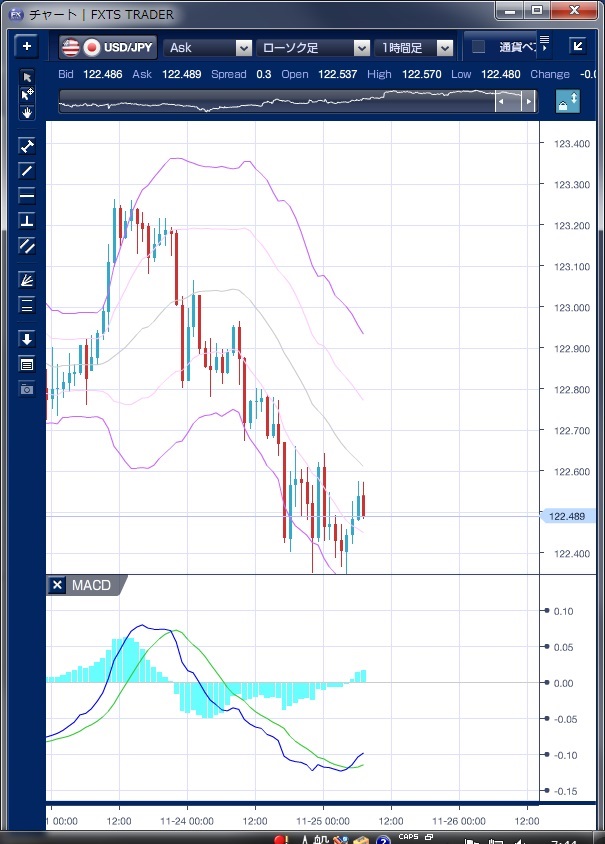Select the hand pan tool
Screen dimensions: 605x844
click(27, 112)
